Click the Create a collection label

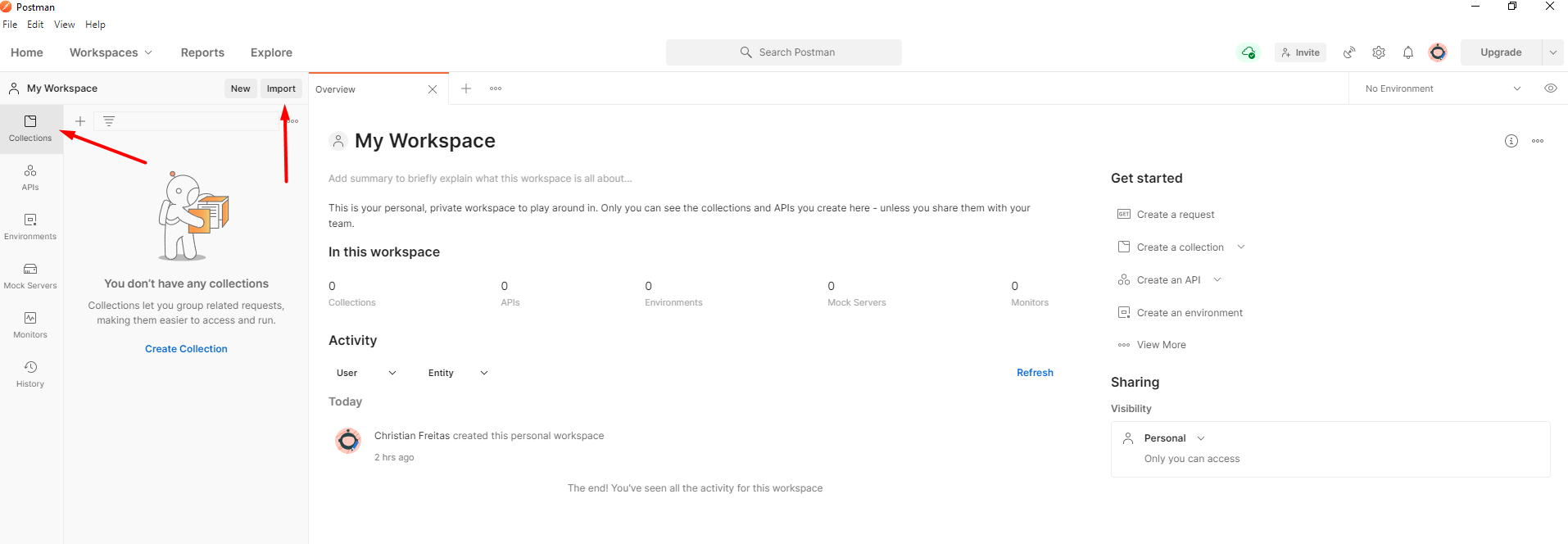[x=1181, y=247]
